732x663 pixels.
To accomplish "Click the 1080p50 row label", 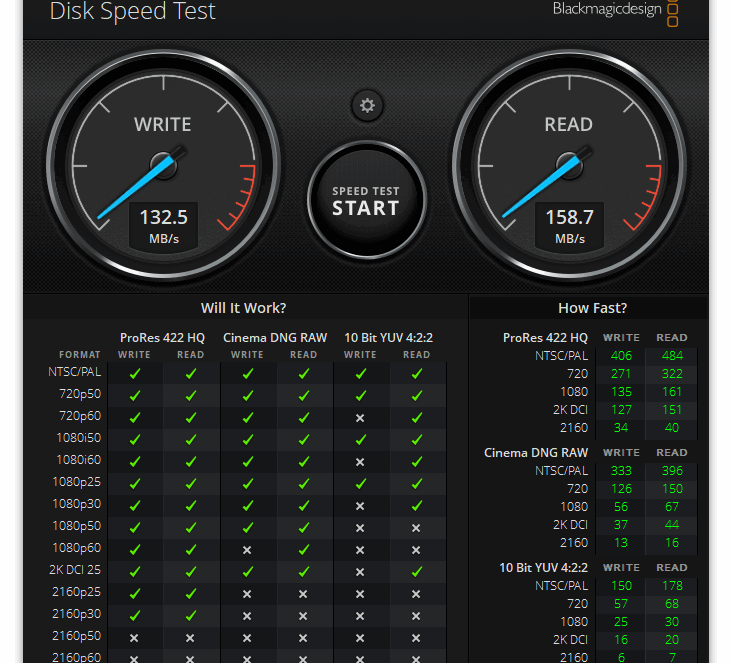I will [x=77, y=526].
